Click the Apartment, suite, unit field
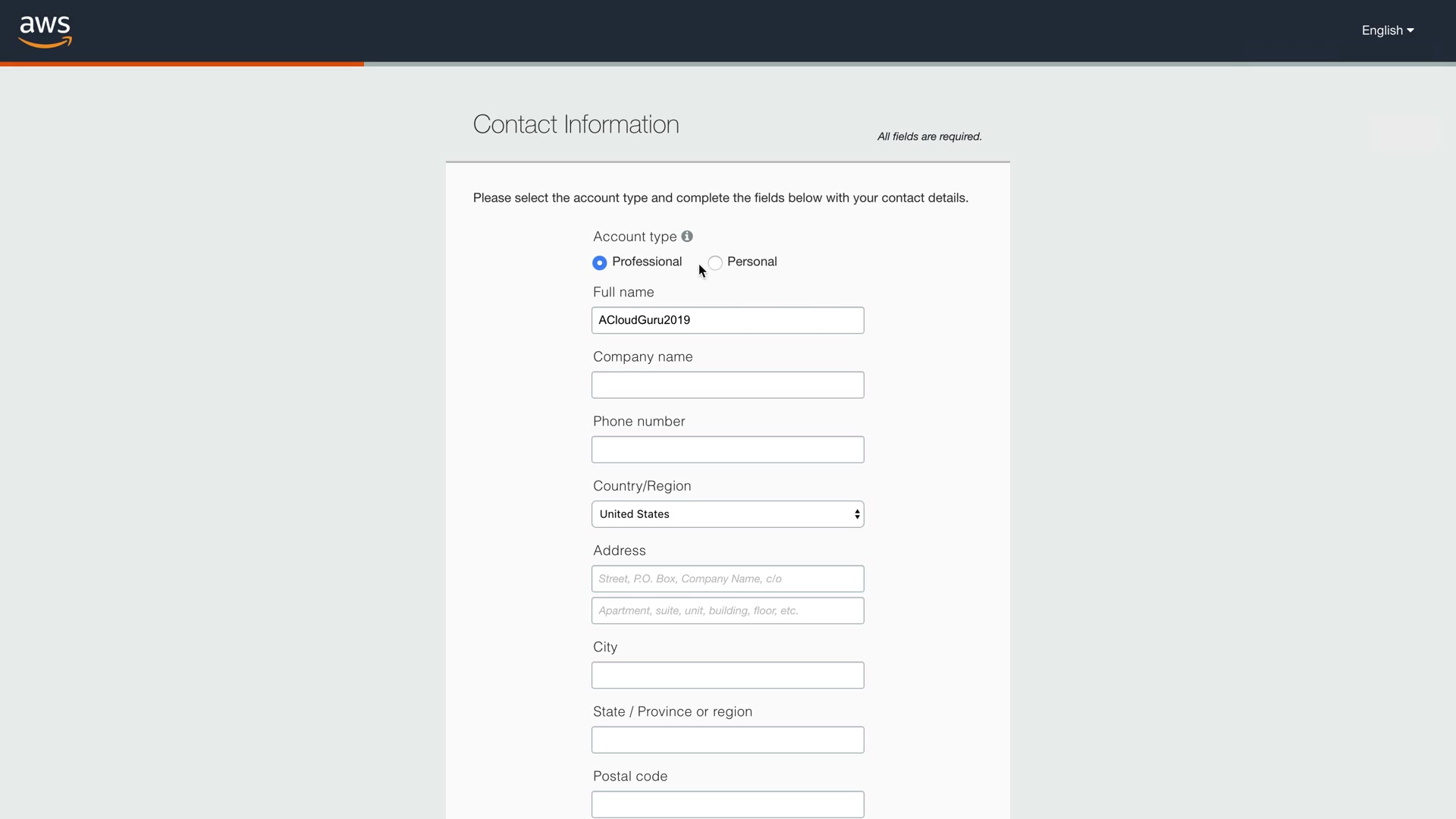1456x819 pixels. click(x=727, y=610)
